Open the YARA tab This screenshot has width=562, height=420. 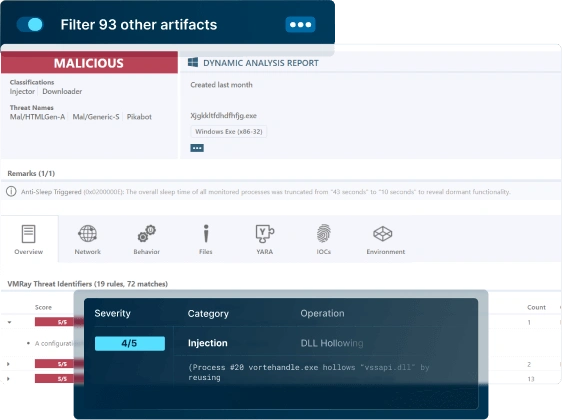[x=265, y=239]
